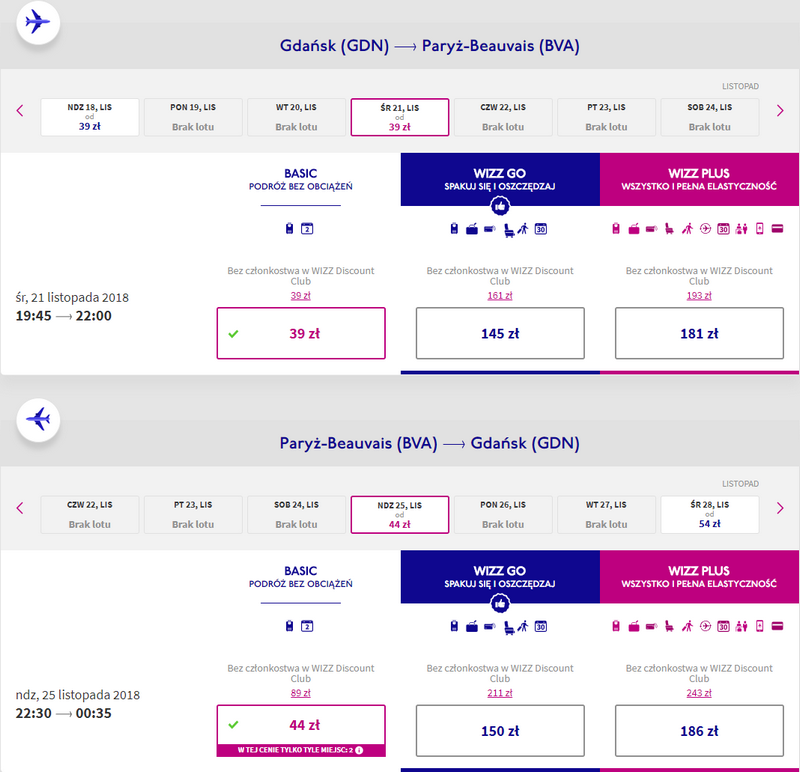
Task: Choose outbound date ŚR 21, LIS
Action: click(399, 117)
